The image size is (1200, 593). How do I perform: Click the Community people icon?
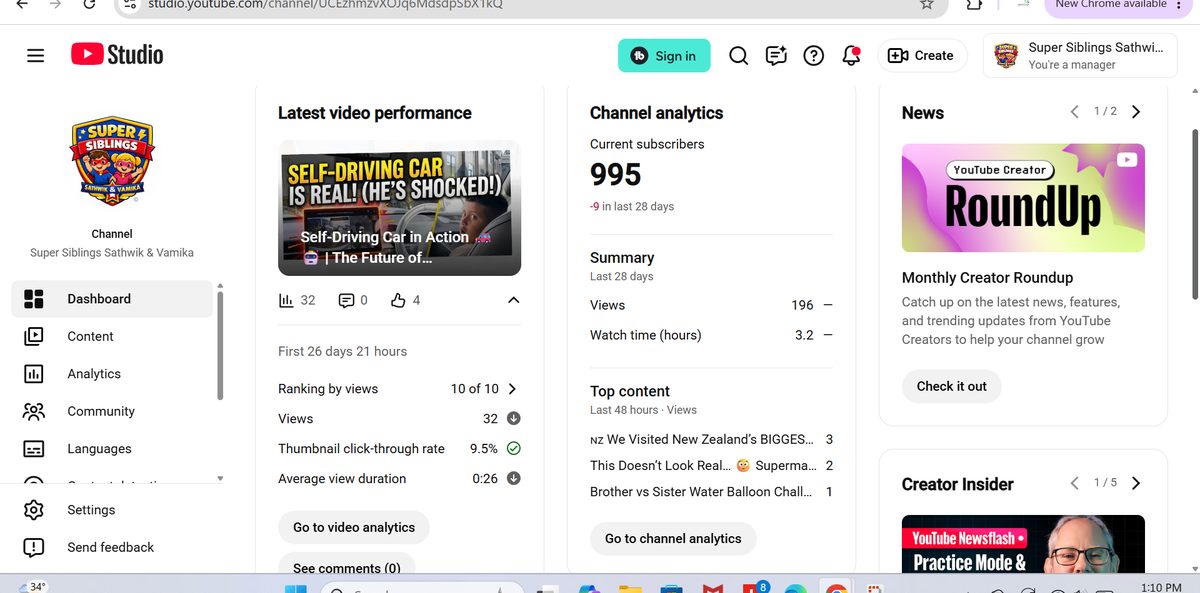pos(33,411)
